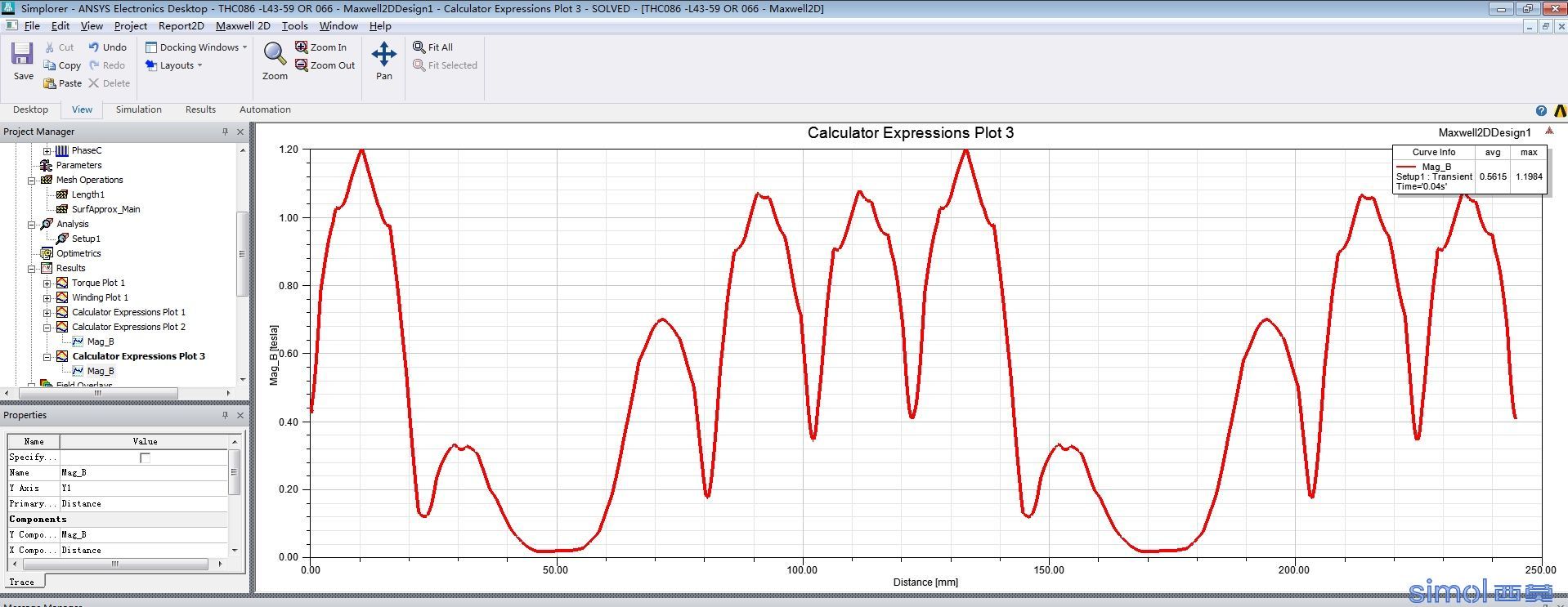Open the Tools menu
The height and width of the screenshot is (607, 1568).
pyautogui.click(x=294, y=26)
